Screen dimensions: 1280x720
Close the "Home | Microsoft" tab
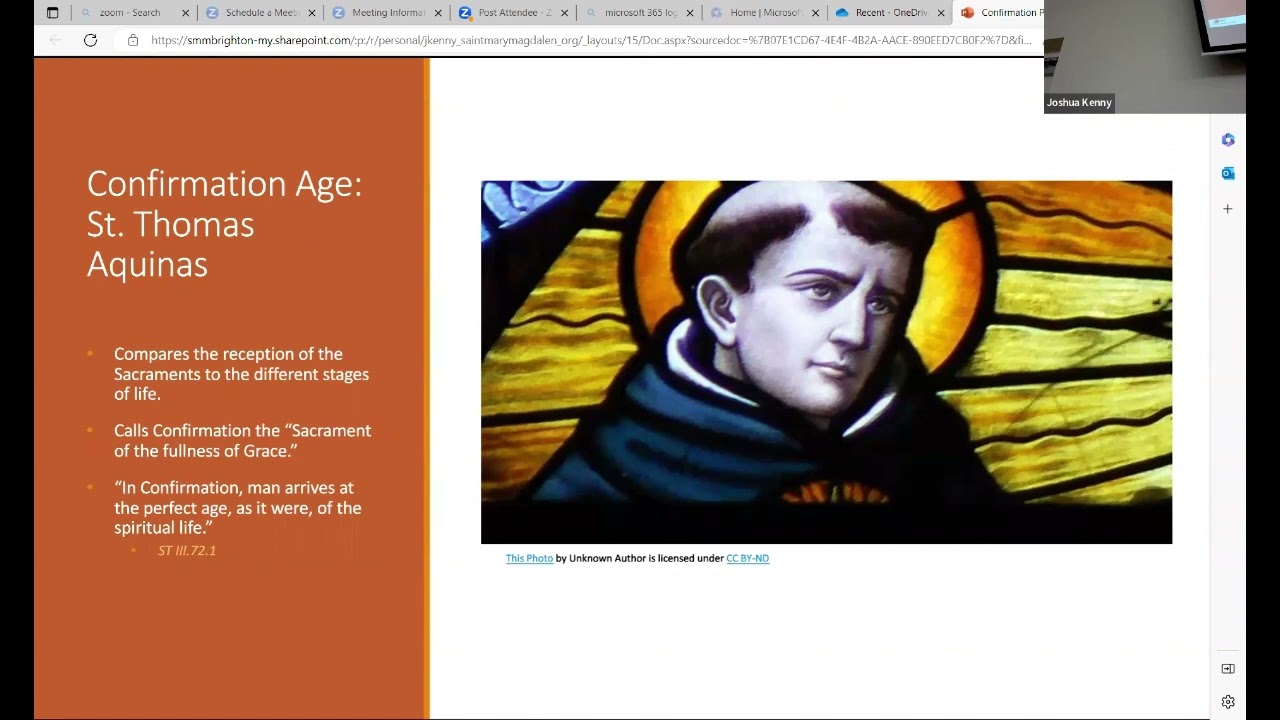point(816,13)
